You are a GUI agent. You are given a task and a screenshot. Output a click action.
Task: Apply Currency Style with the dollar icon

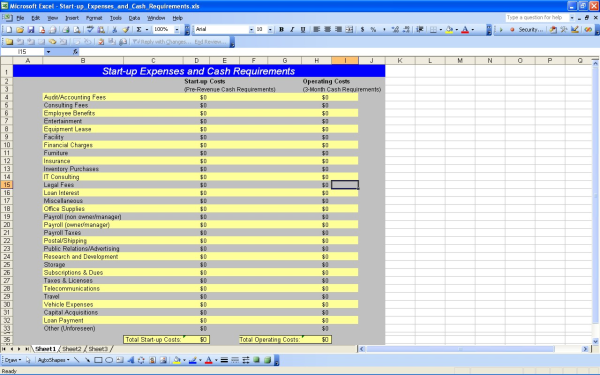point(362,29)
